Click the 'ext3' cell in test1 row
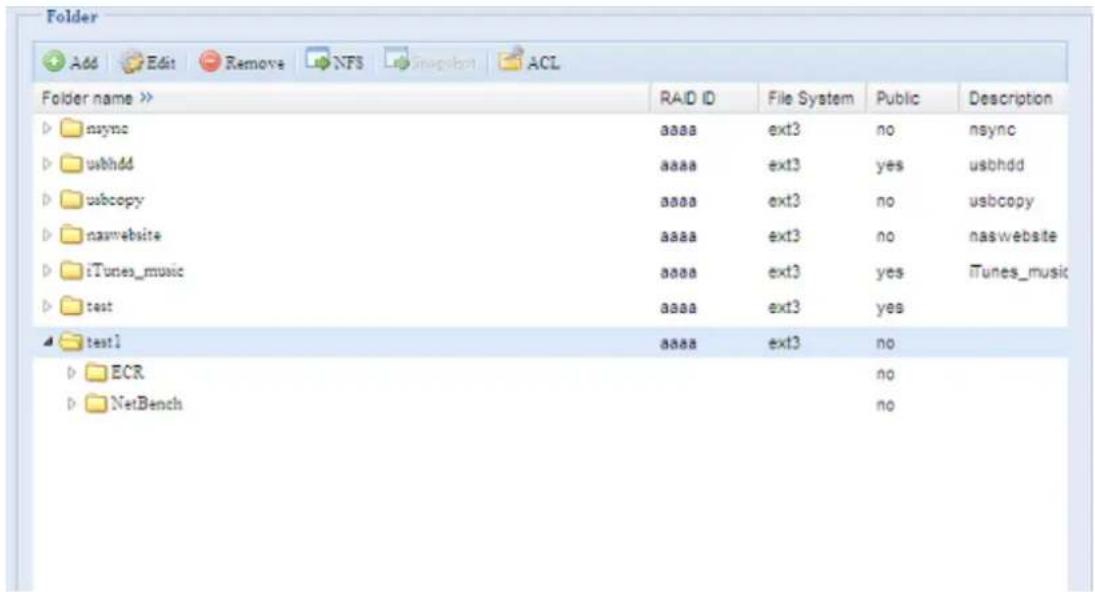This screenshot has height=592, width=1095. 784,343
